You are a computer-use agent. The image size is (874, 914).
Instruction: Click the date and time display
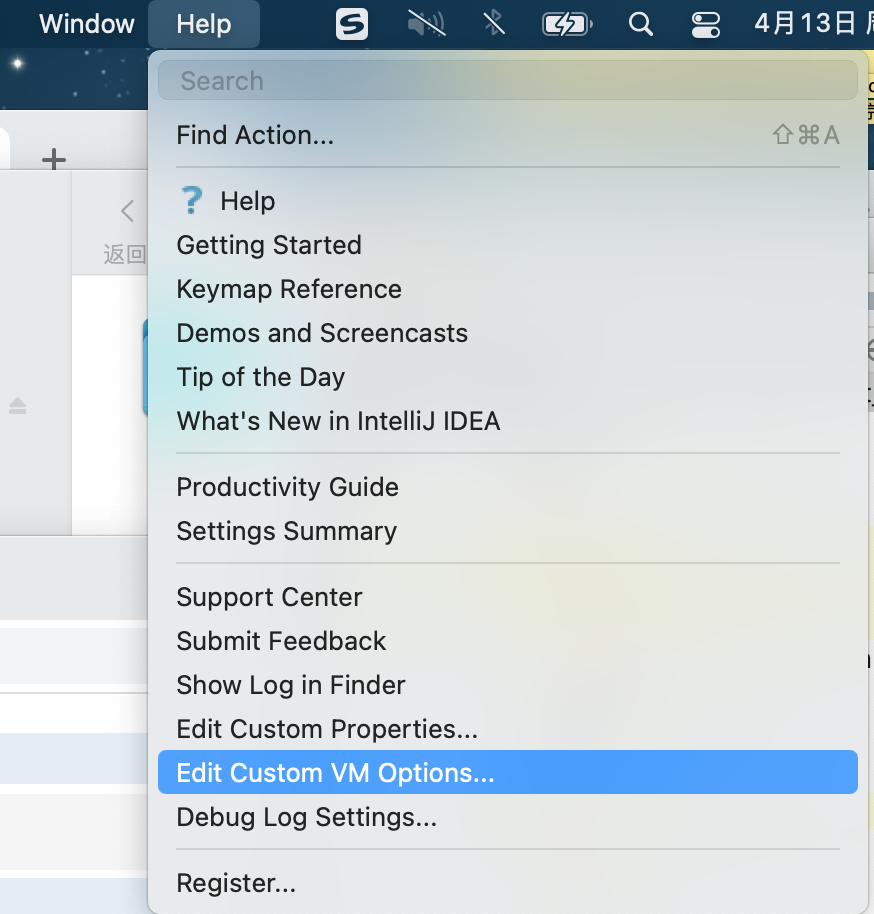point(812,23)
